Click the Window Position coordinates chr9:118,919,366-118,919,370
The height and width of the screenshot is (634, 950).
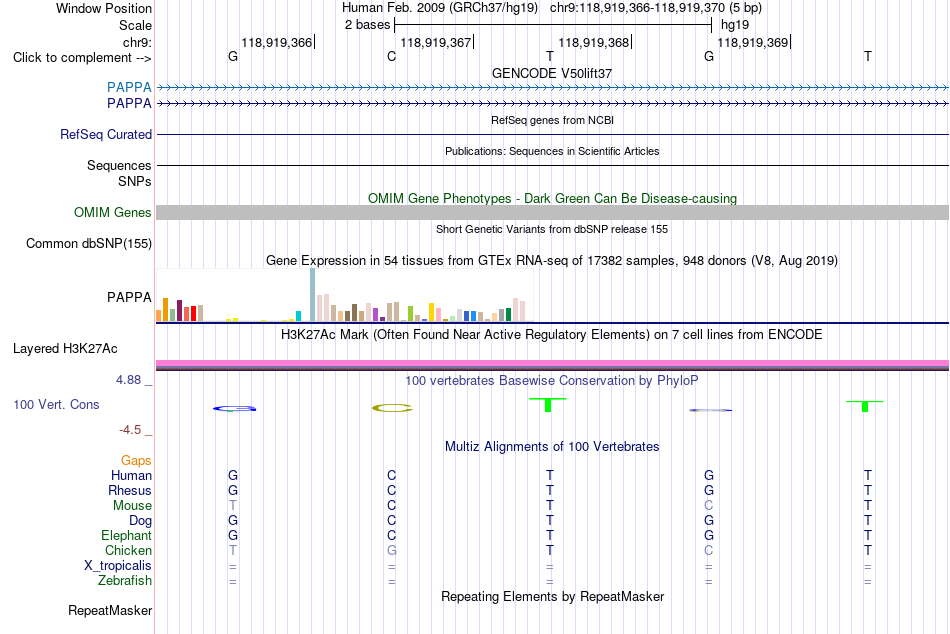637,8
